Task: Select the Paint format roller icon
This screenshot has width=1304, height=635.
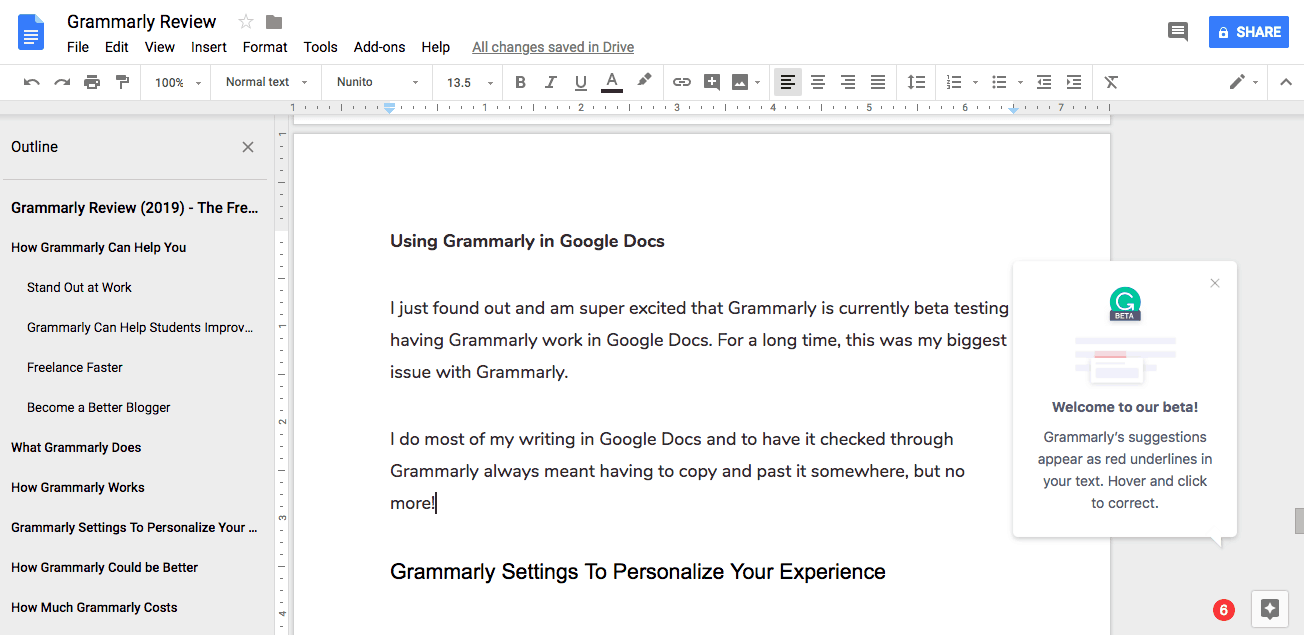Action: coord(122,82)
